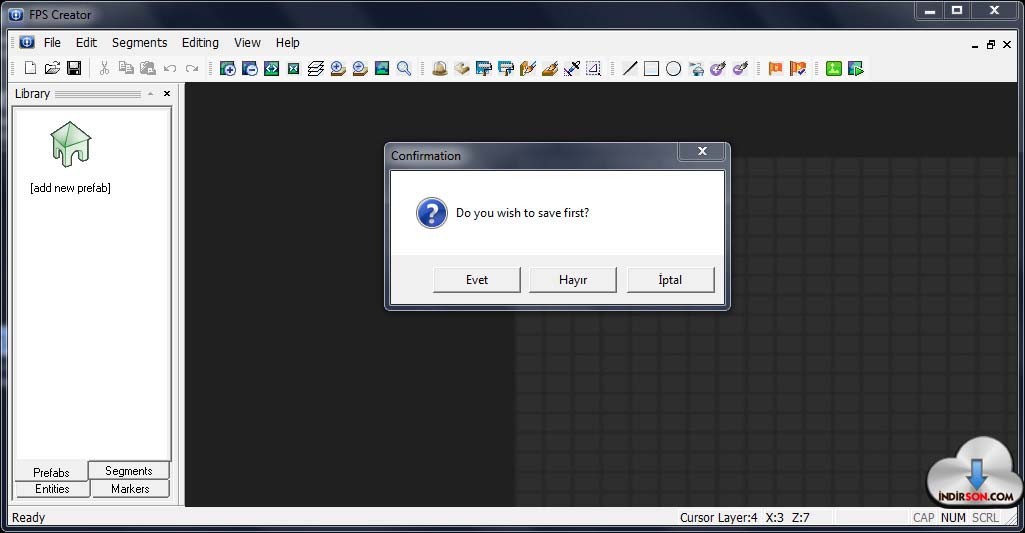1025x533 pixels.
Task: Open the View menu
Action: pyautogui.click(x=247, y=43)
